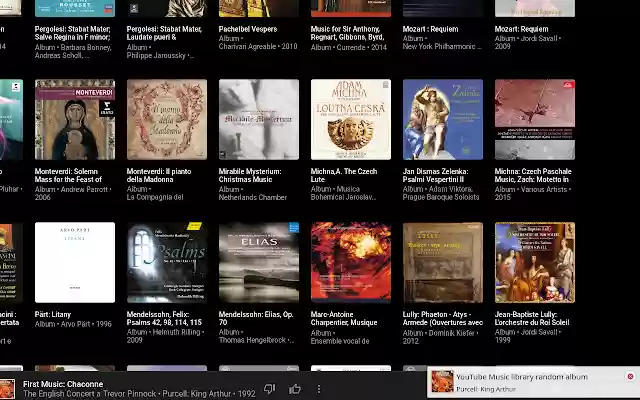Click 'Michna,A. The Czech Lute' title

(x=344, y=175)
